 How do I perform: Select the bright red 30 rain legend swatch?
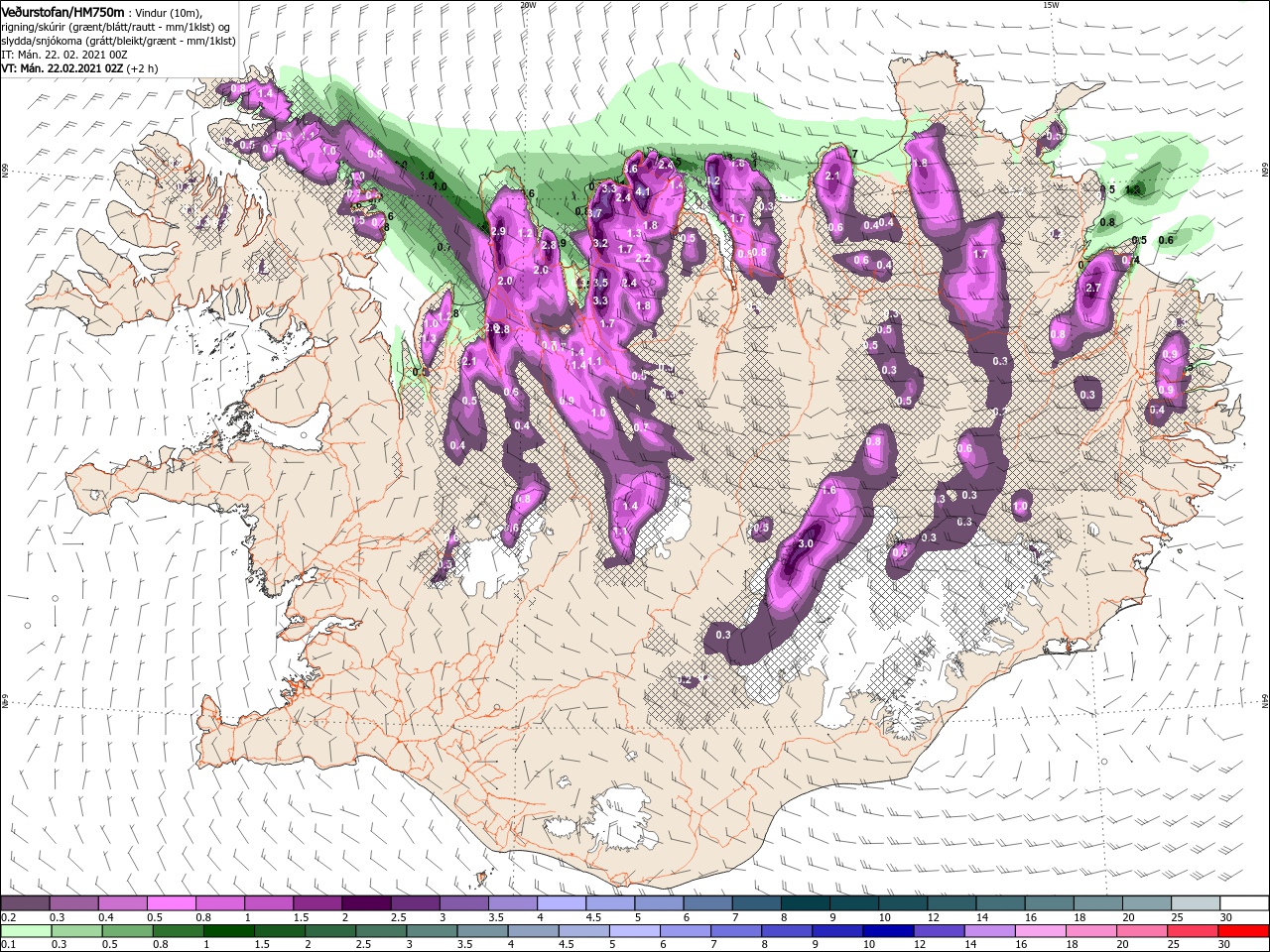point(1246,931)
